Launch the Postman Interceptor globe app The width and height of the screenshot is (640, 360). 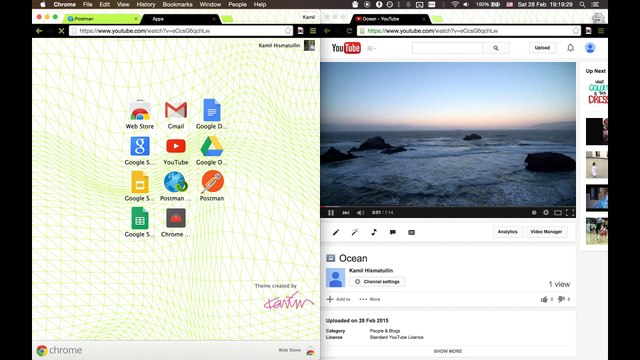(x=176, y=182)
